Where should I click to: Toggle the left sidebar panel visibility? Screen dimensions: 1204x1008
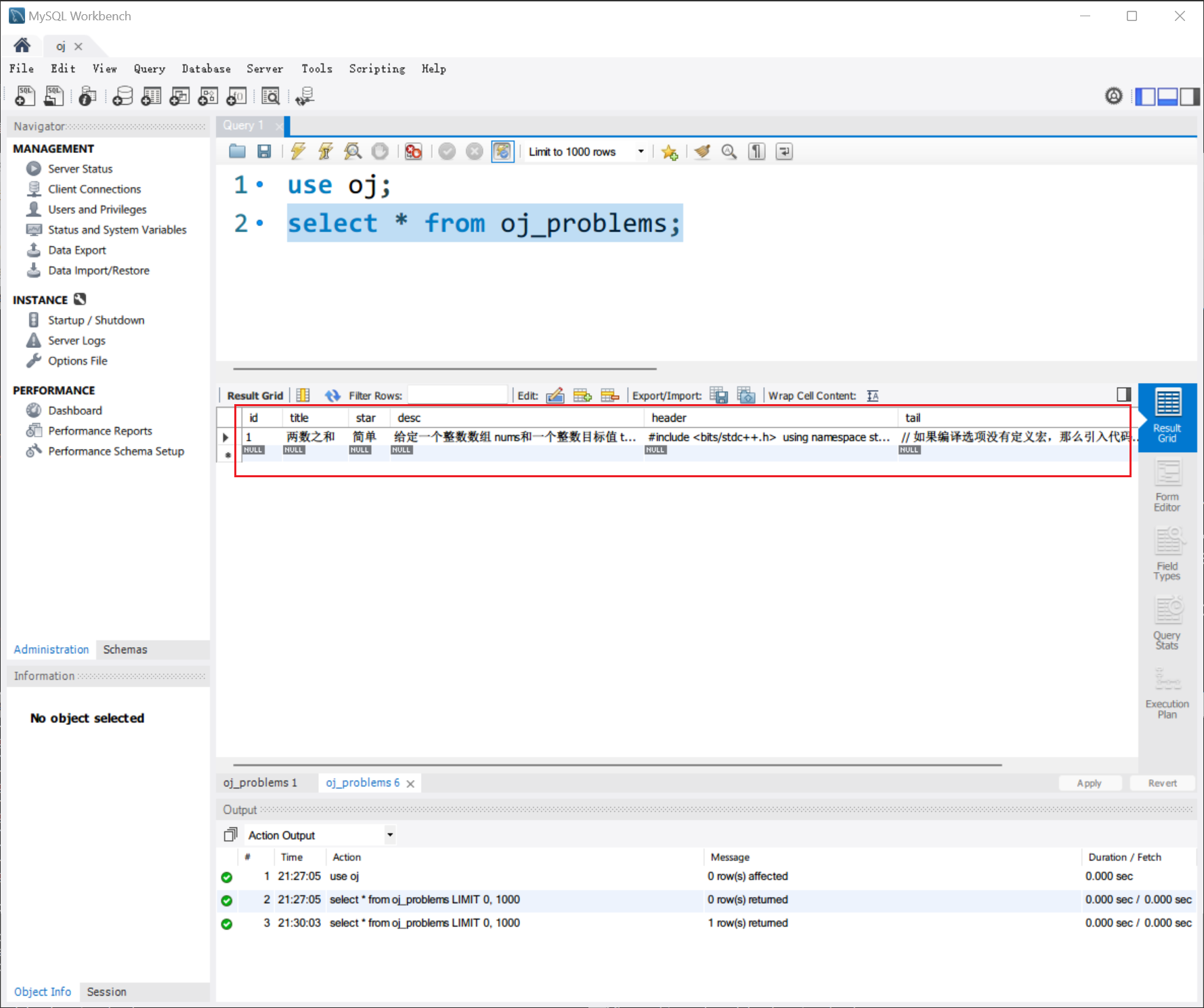pos(1145,97)
